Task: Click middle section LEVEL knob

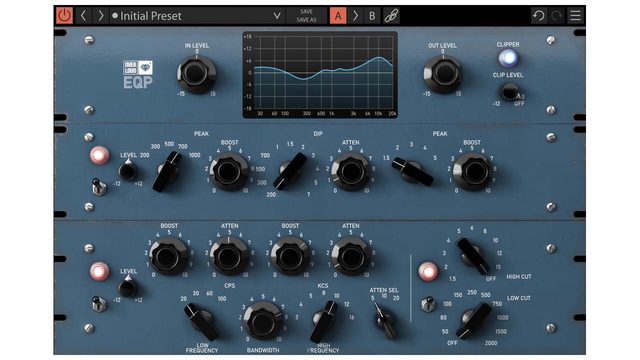Action: tap(128, 172)
